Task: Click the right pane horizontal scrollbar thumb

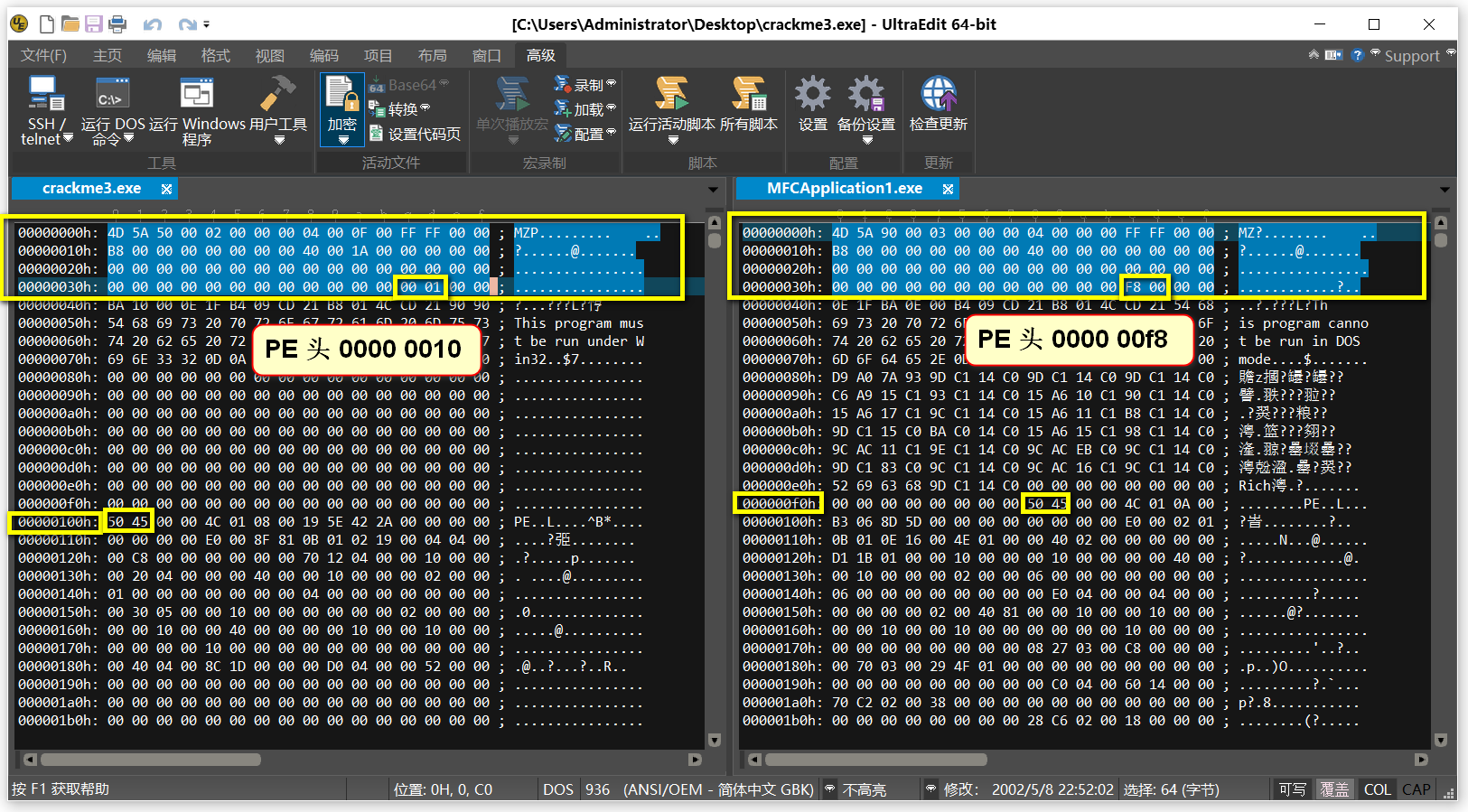Action: [876, 760]
